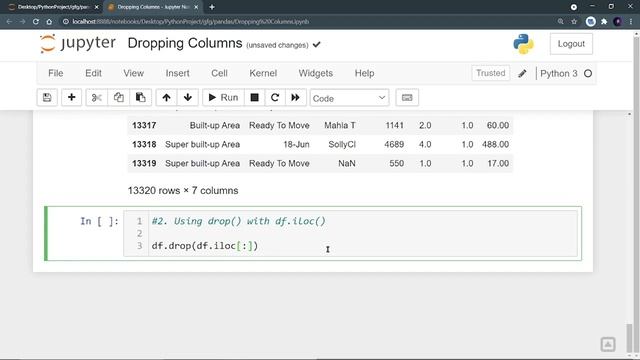Image resolution: width=640 pixels, height=360 pixels.
Task: Open the View menu
Action: pyautogui.click(x=133, y=73)
